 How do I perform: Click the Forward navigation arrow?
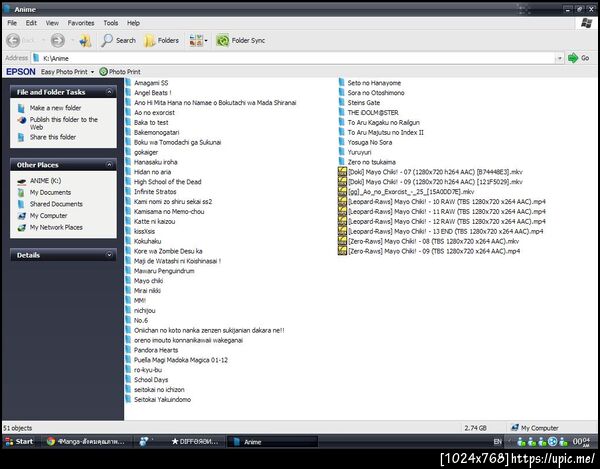pos(58,40)
